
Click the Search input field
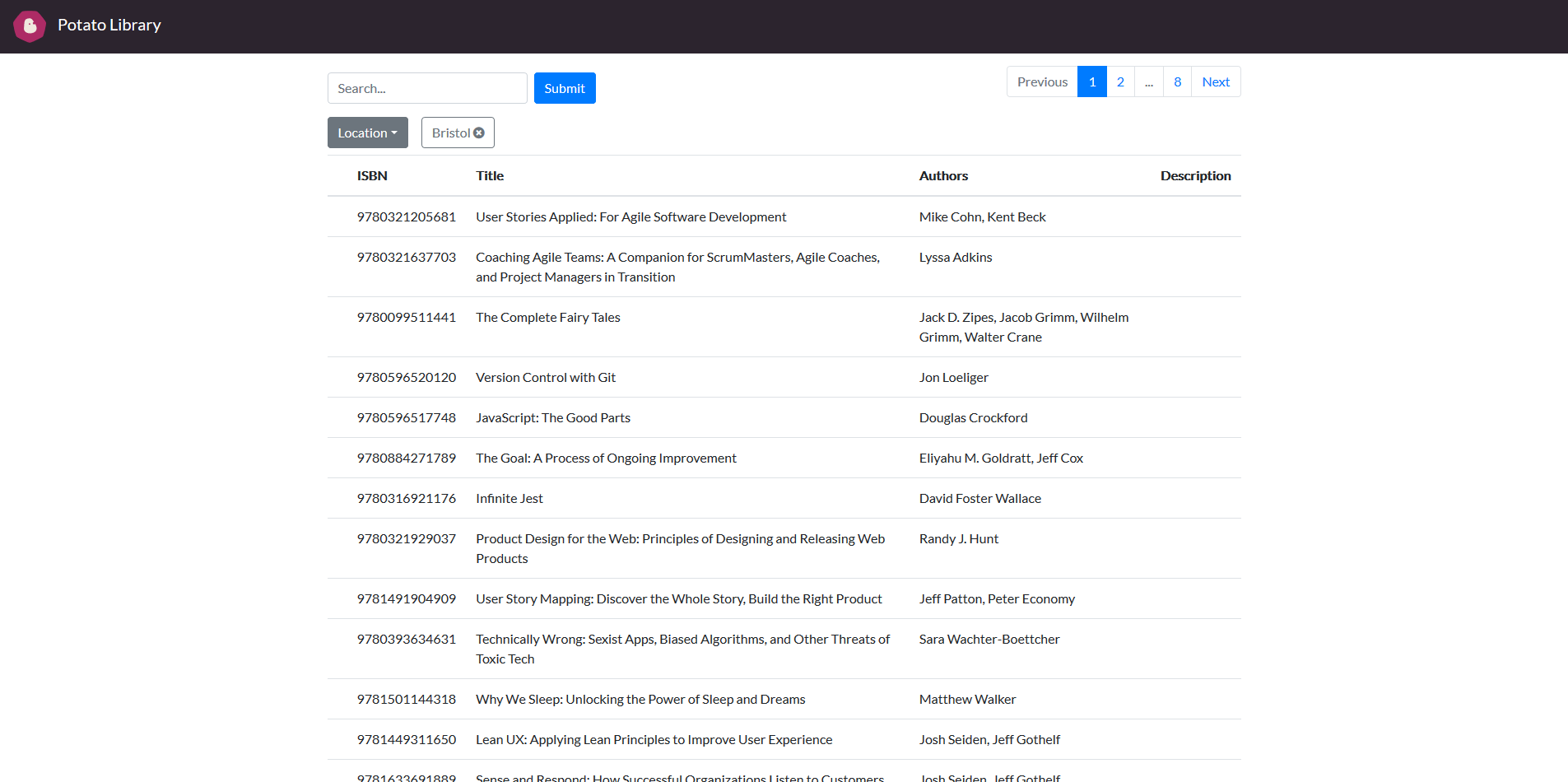pyautogui.click(x=427, y=88)
